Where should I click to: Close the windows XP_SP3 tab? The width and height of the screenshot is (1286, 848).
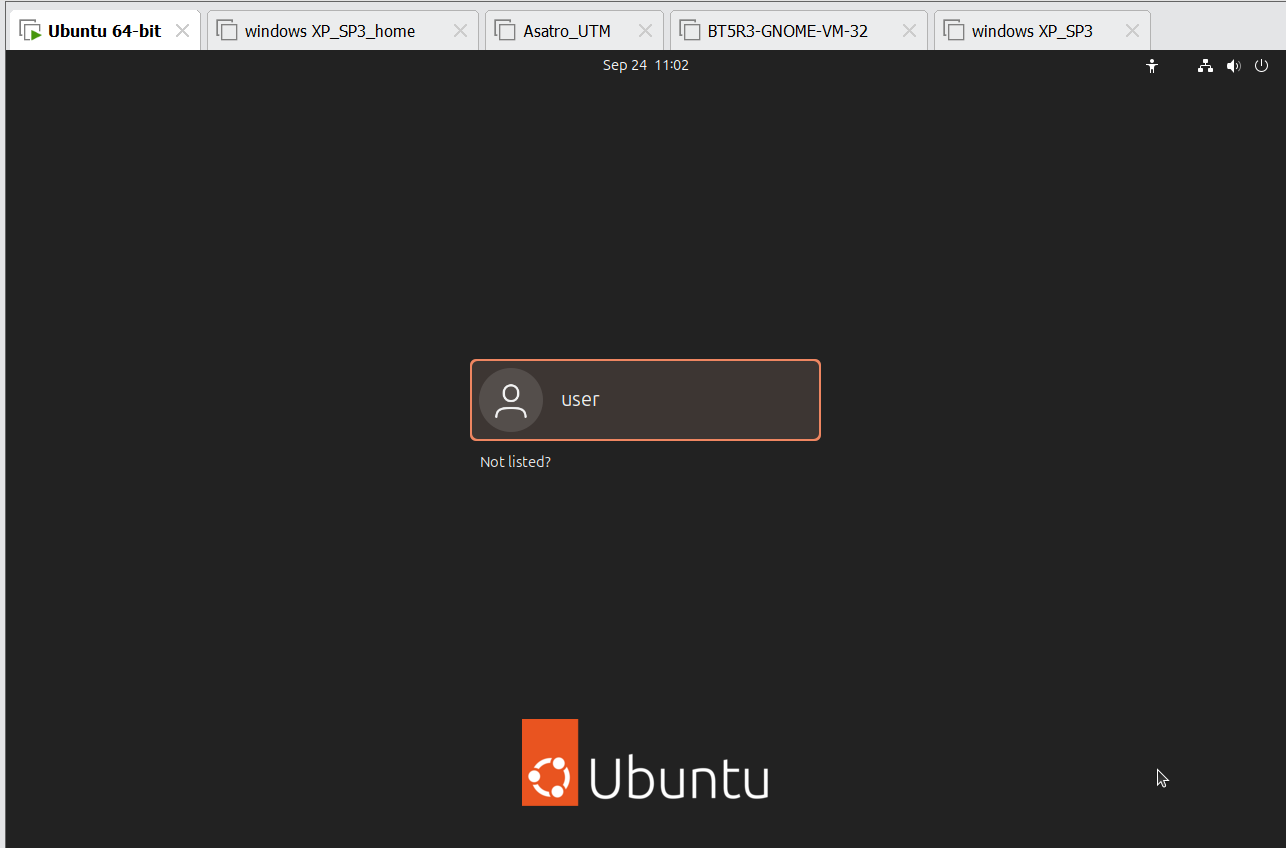(1132, 31)
